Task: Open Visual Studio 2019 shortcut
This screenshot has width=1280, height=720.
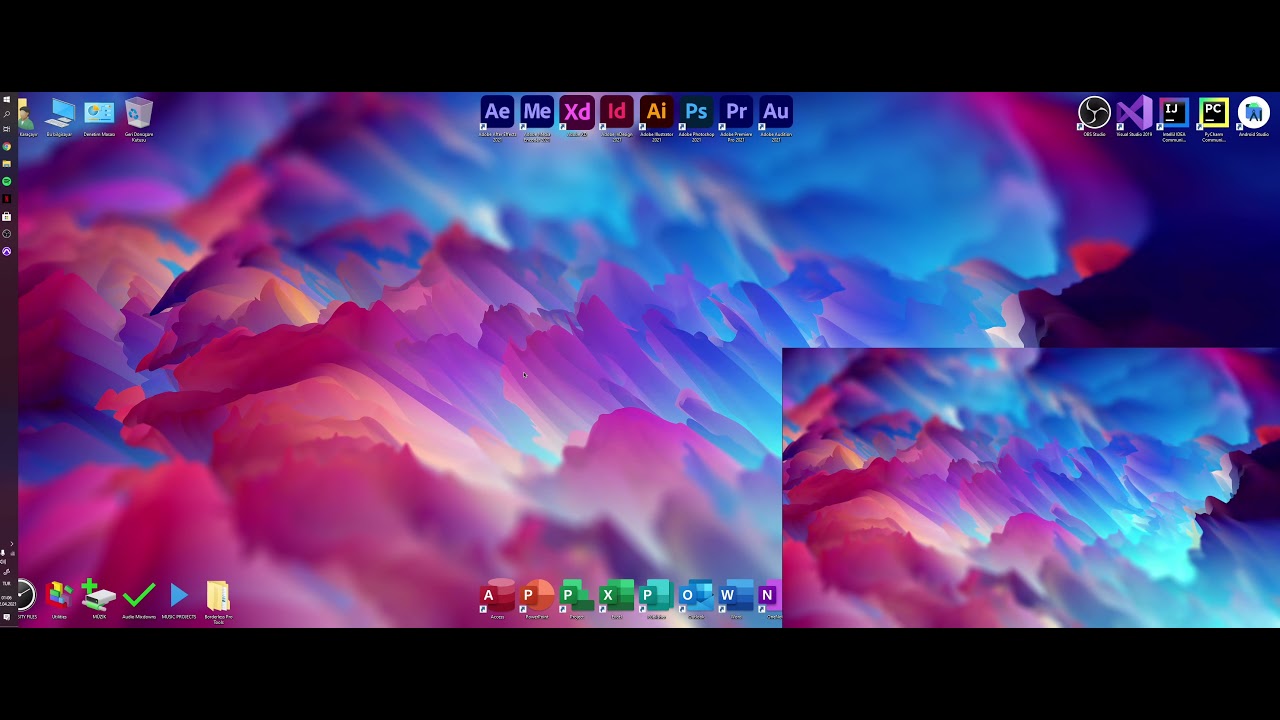Action: pos(1134,116)
